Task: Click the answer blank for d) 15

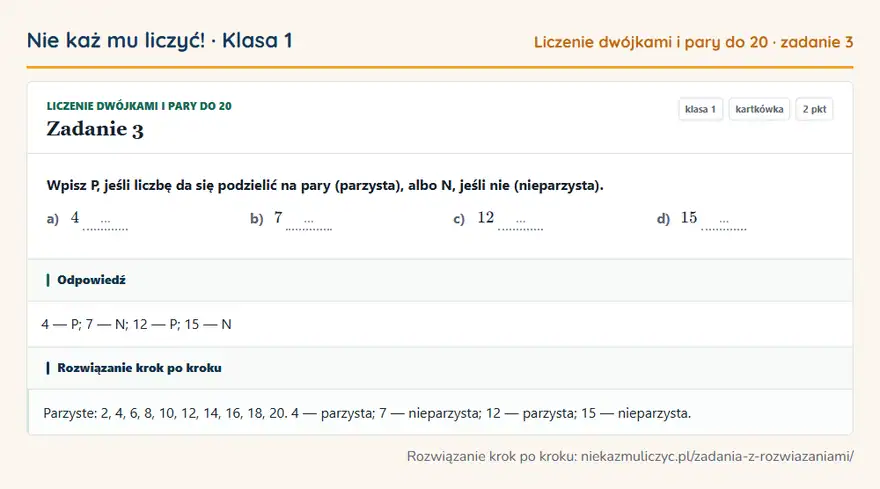Action: (724, 222)
